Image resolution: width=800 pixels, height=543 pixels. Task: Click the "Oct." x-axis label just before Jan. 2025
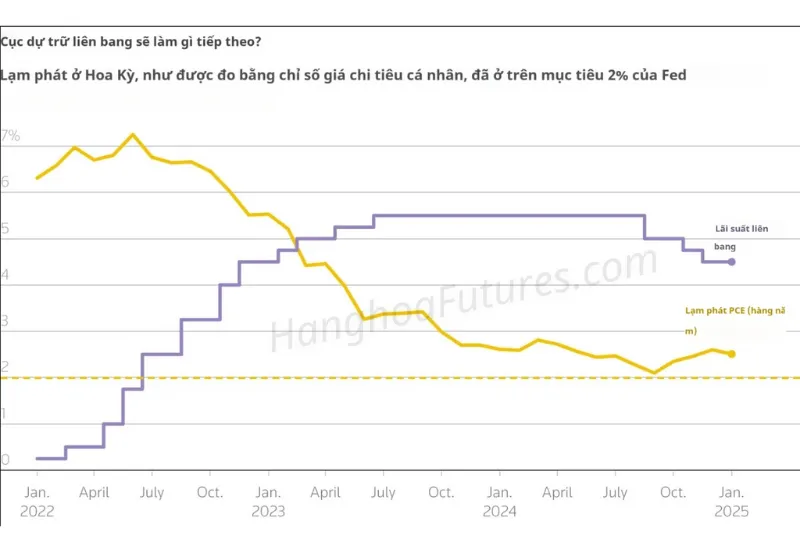pos(673,493)
